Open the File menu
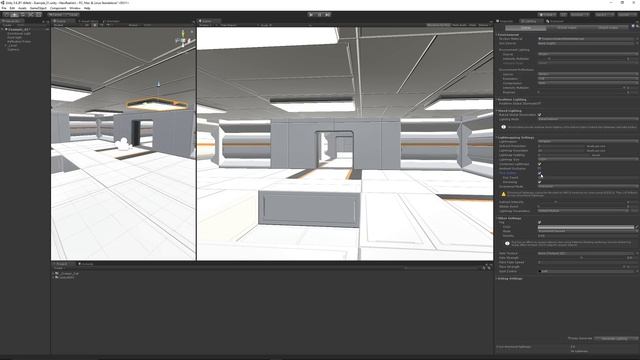 (4, 8)
